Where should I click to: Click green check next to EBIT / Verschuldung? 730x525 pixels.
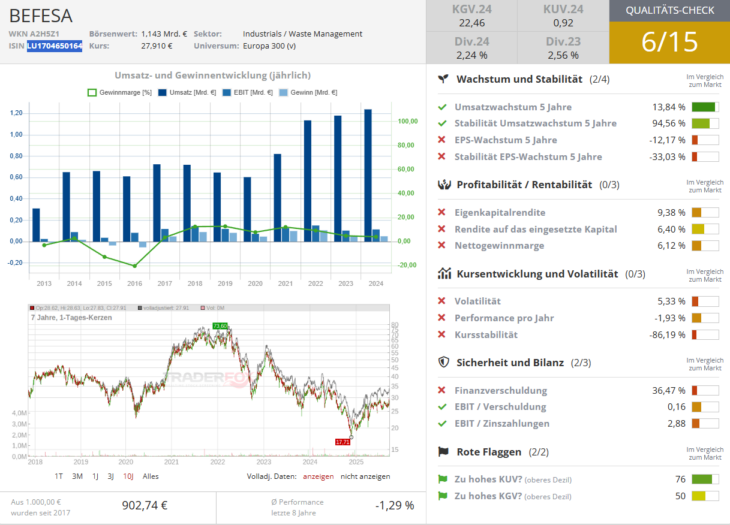(x=442, y=407)
